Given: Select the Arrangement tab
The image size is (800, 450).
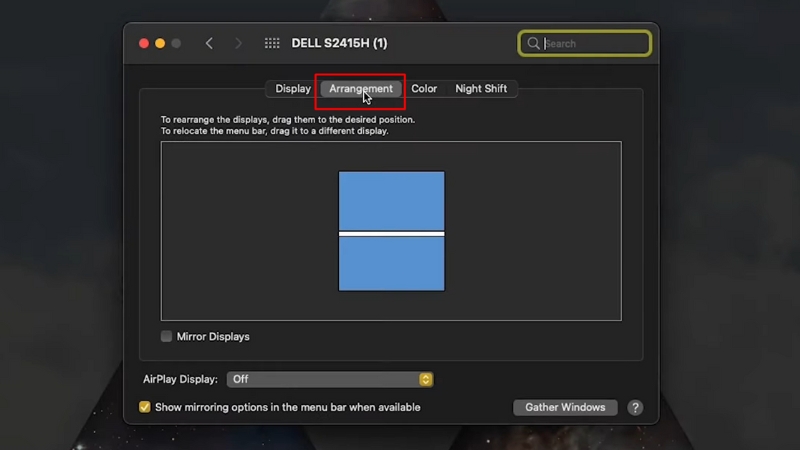Looking at the screenshot, I should click(x=361, y=89).
